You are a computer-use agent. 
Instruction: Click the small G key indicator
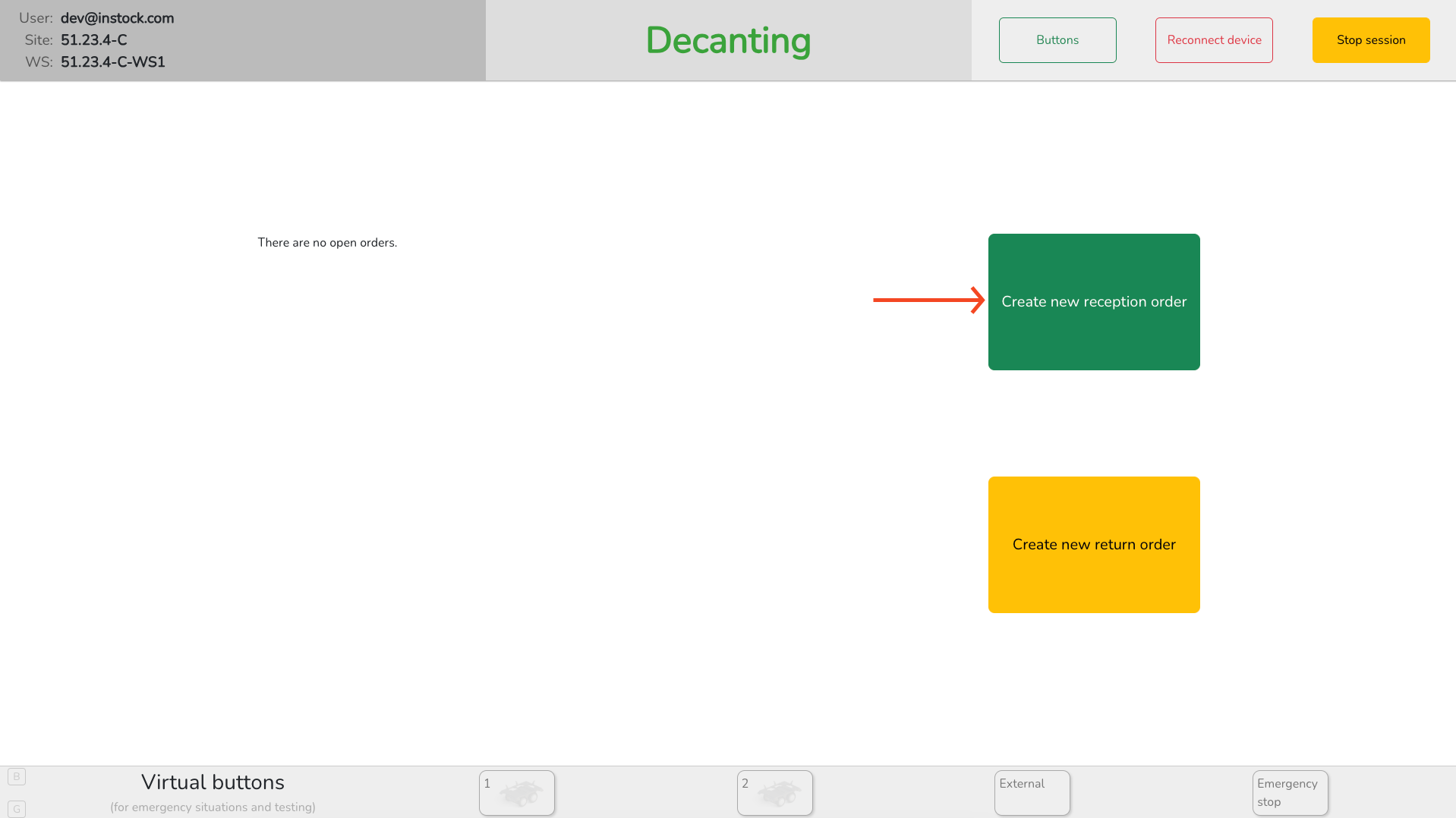coord(17,809)
